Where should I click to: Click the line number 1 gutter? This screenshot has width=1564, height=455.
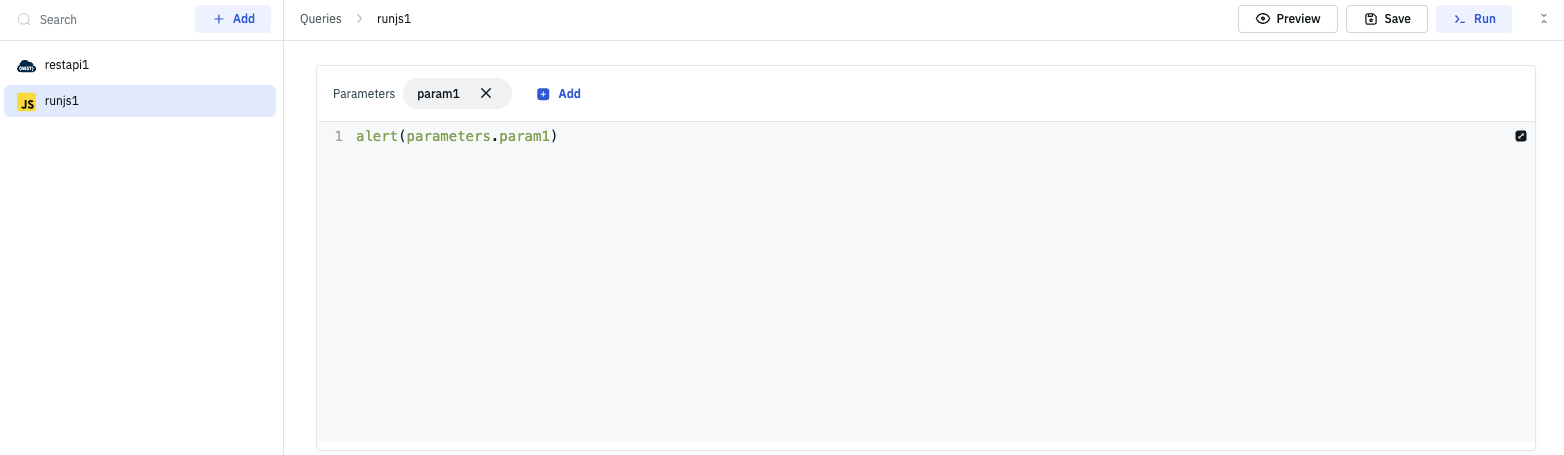point(338,136)
